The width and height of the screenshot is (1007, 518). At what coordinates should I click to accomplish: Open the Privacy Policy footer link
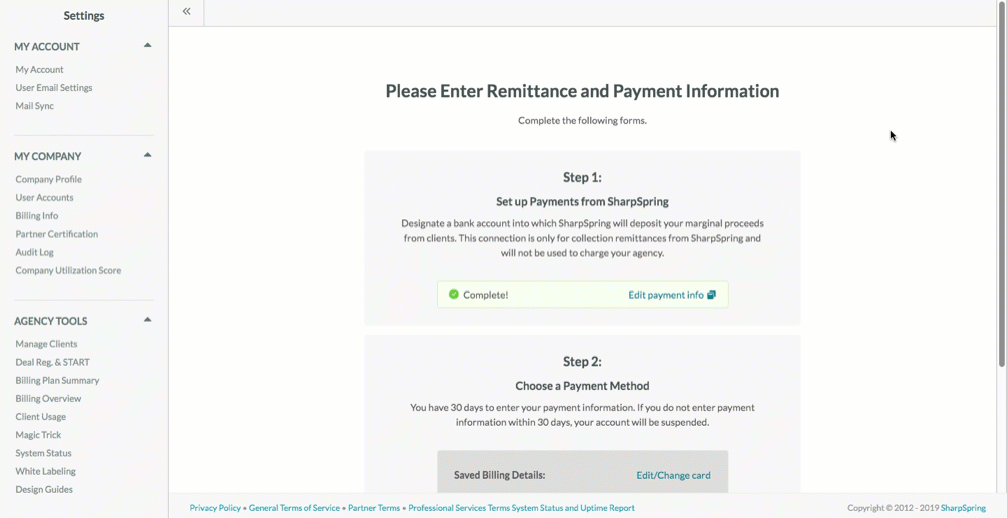215,508
